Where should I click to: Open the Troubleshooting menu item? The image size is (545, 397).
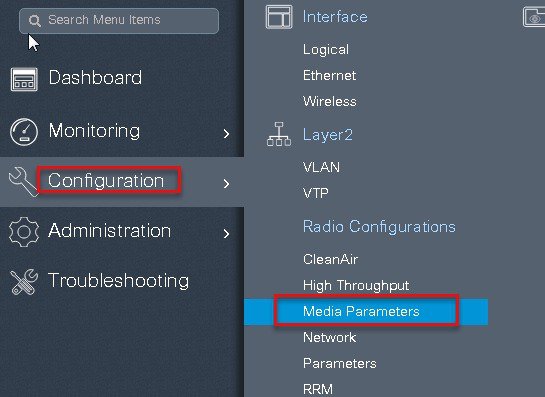click(119, 281)
